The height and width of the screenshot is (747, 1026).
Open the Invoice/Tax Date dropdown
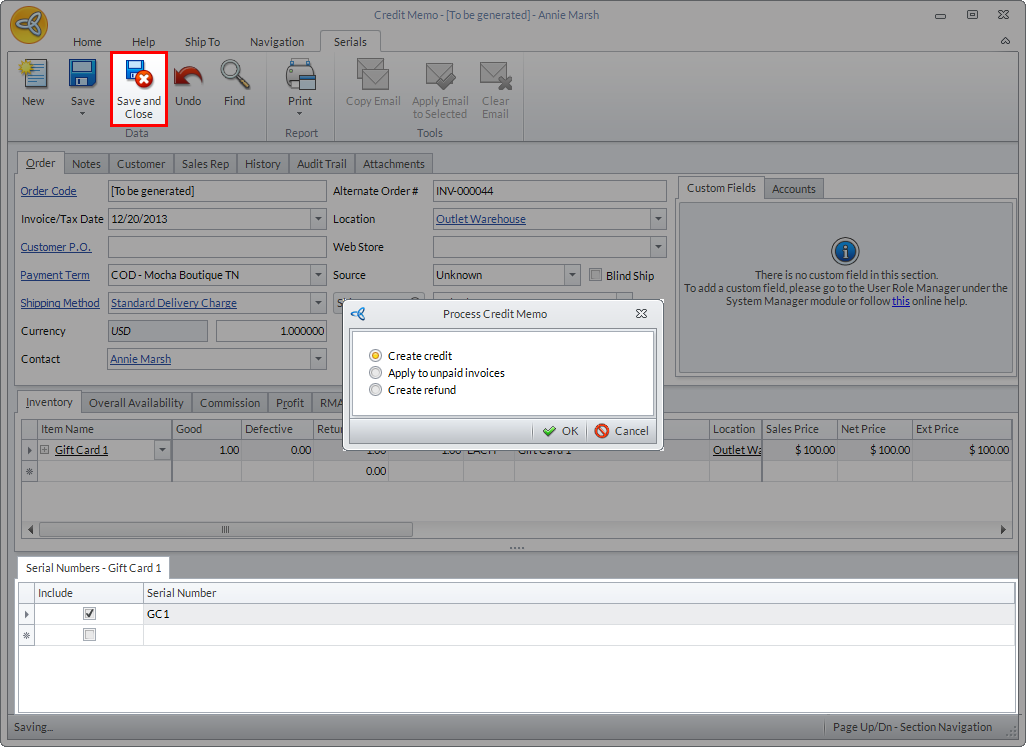[x=318, y=219]
